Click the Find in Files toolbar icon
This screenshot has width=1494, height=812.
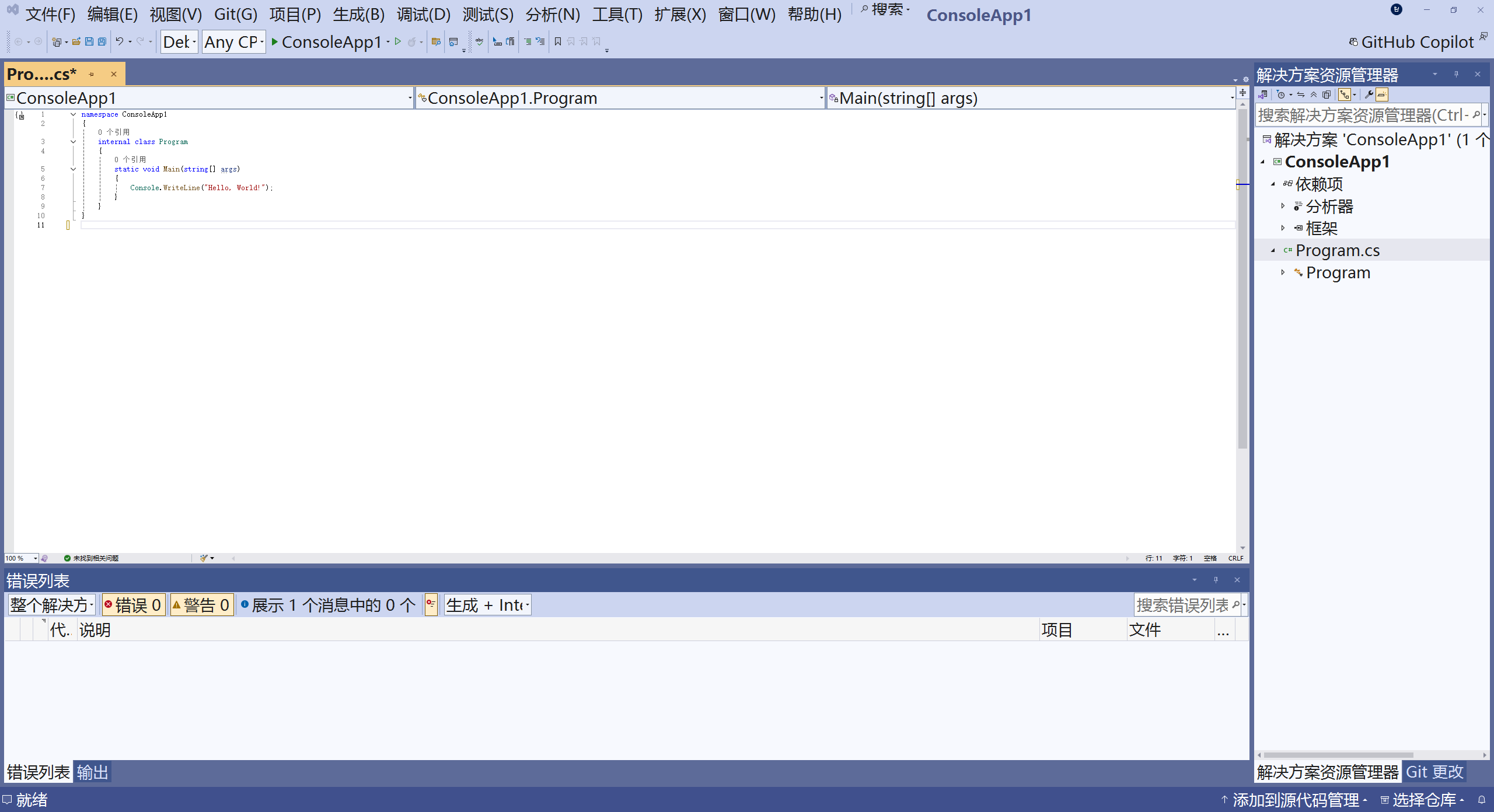coord(436,41)
